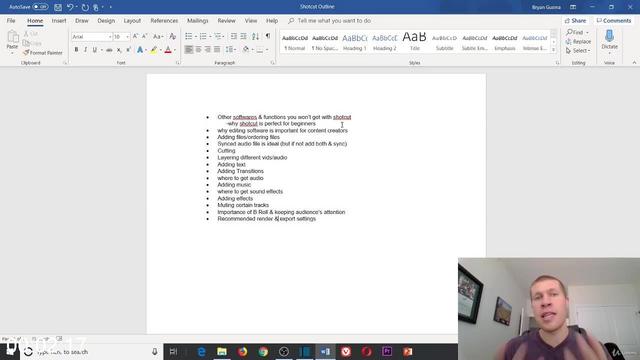Click the Share button

click(x=576, y=21)
